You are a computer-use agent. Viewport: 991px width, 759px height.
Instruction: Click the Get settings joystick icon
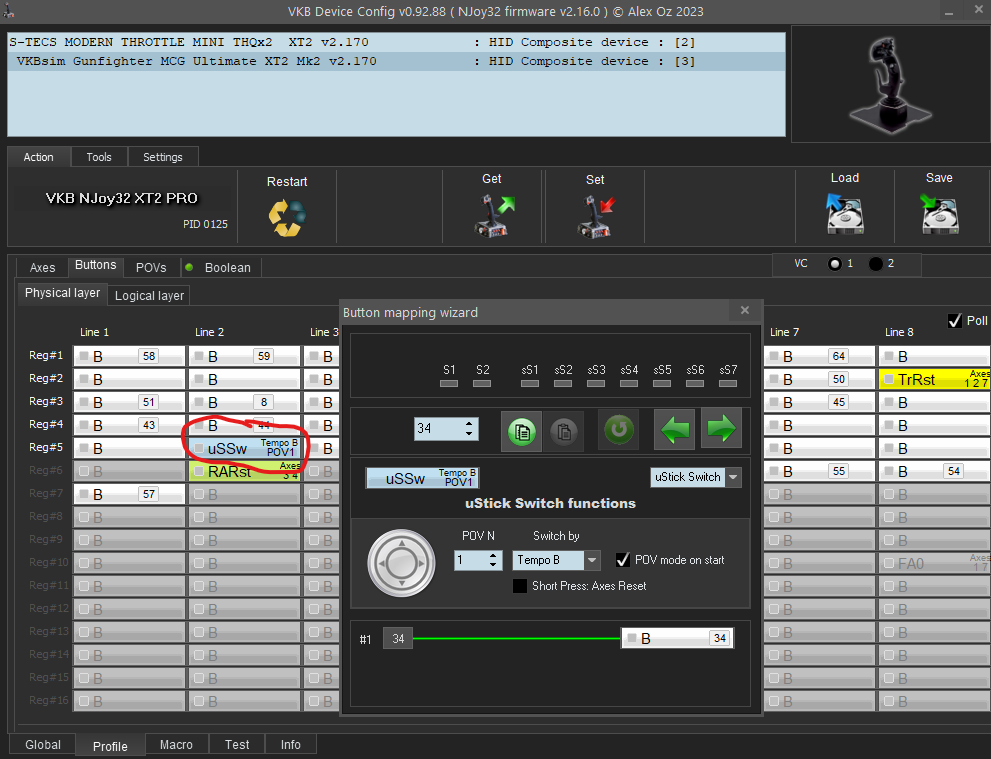point(494,216)
